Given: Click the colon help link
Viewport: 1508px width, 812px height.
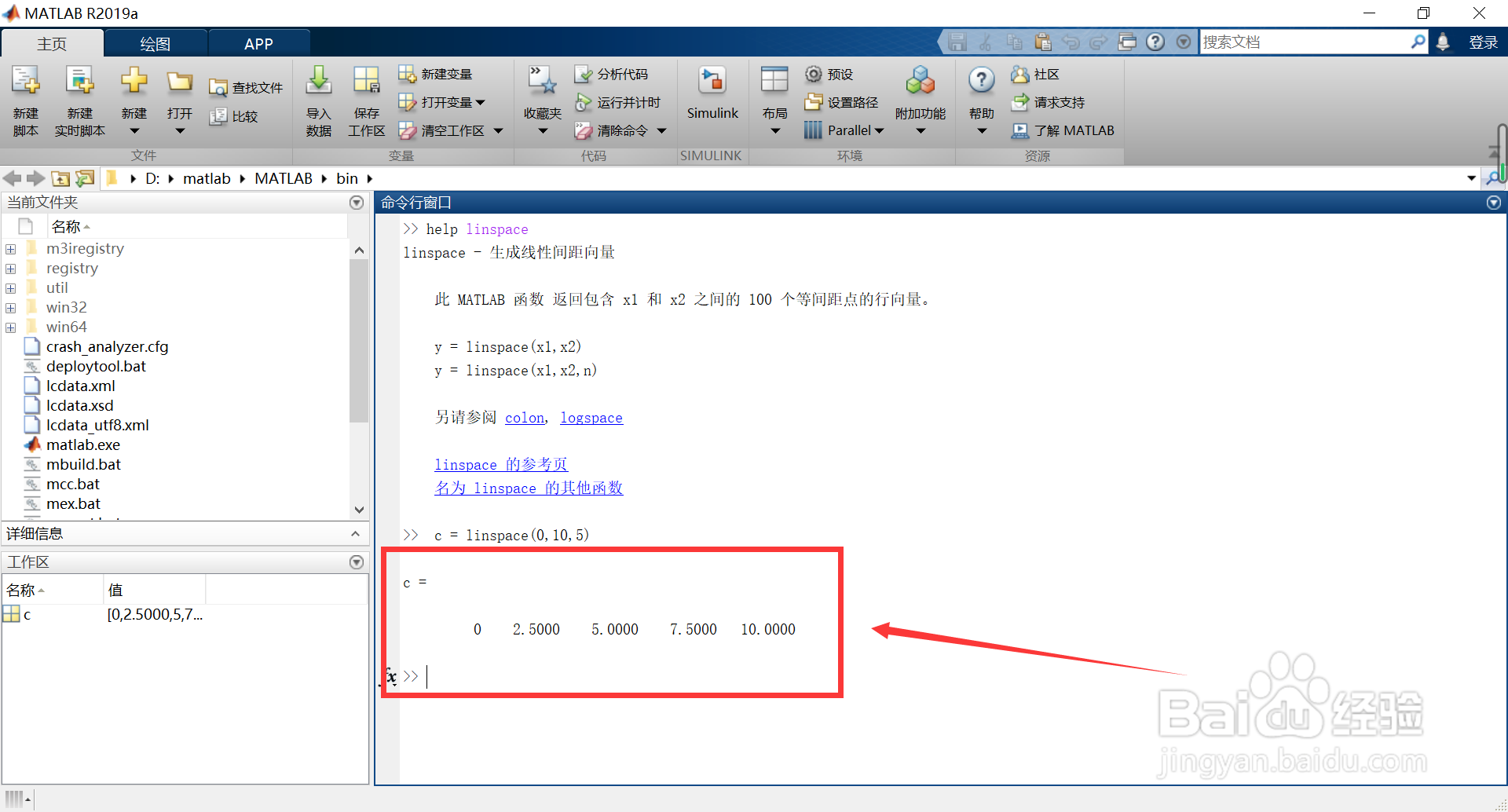Looking at the screenshot, I should [x=525, y=418].
